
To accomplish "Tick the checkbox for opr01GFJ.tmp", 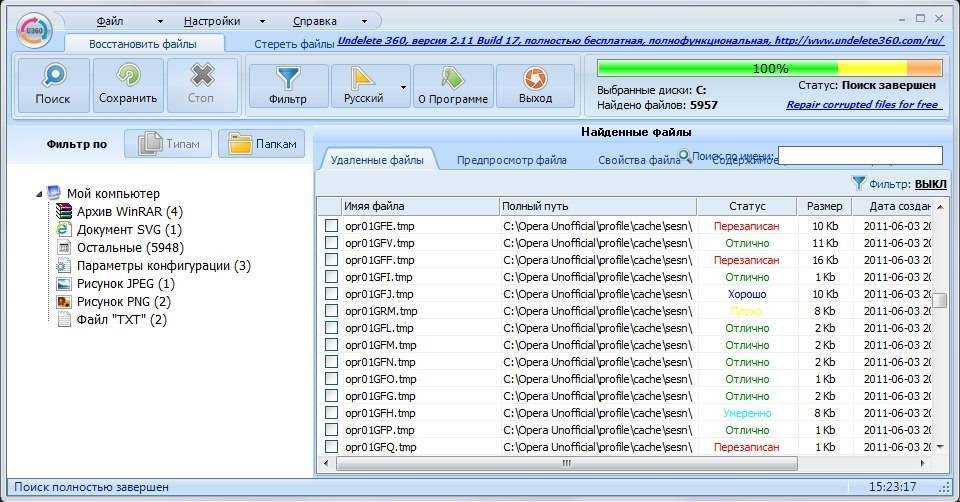I will (x=331, y=294).
